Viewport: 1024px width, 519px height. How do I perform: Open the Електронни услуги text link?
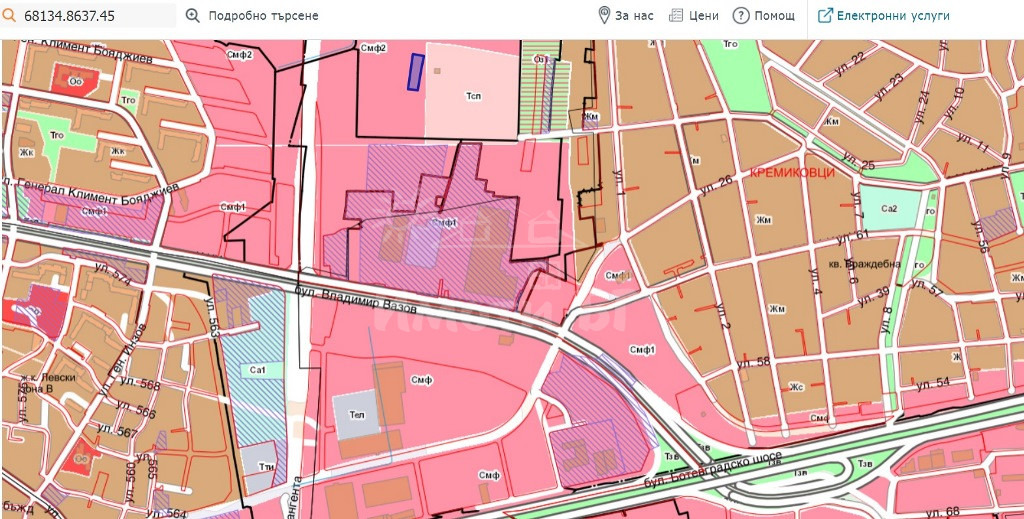coord(893,16)
